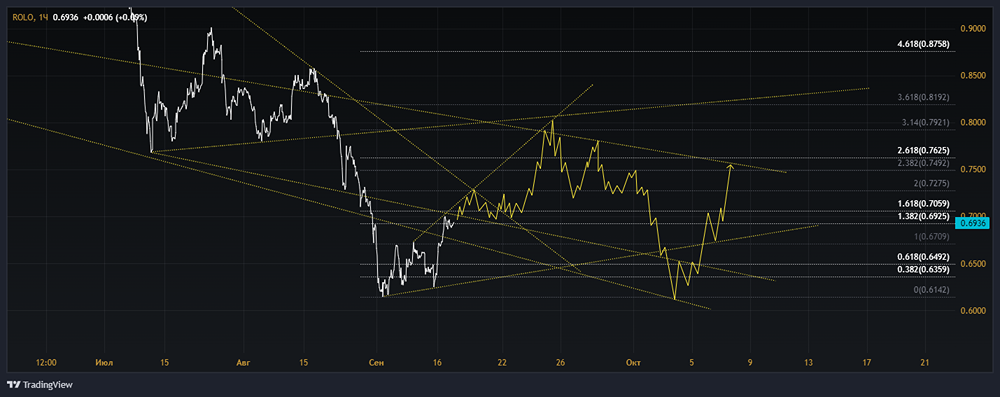The height and width of the screenshot is (397, 1000).
Task: Click the 21 date label on time axis
Action: 925,363
